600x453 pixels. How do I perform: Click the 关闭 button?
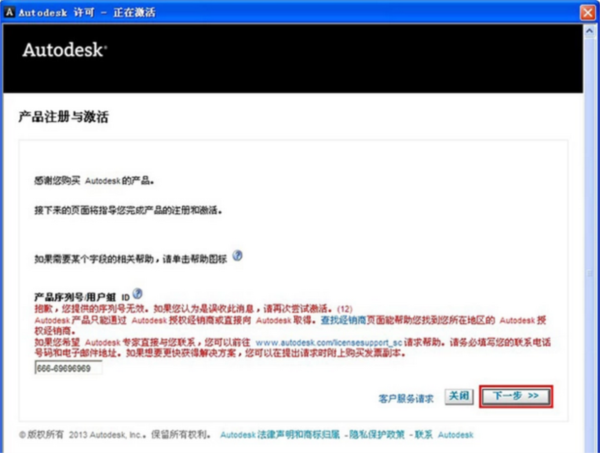coord(459,396)
